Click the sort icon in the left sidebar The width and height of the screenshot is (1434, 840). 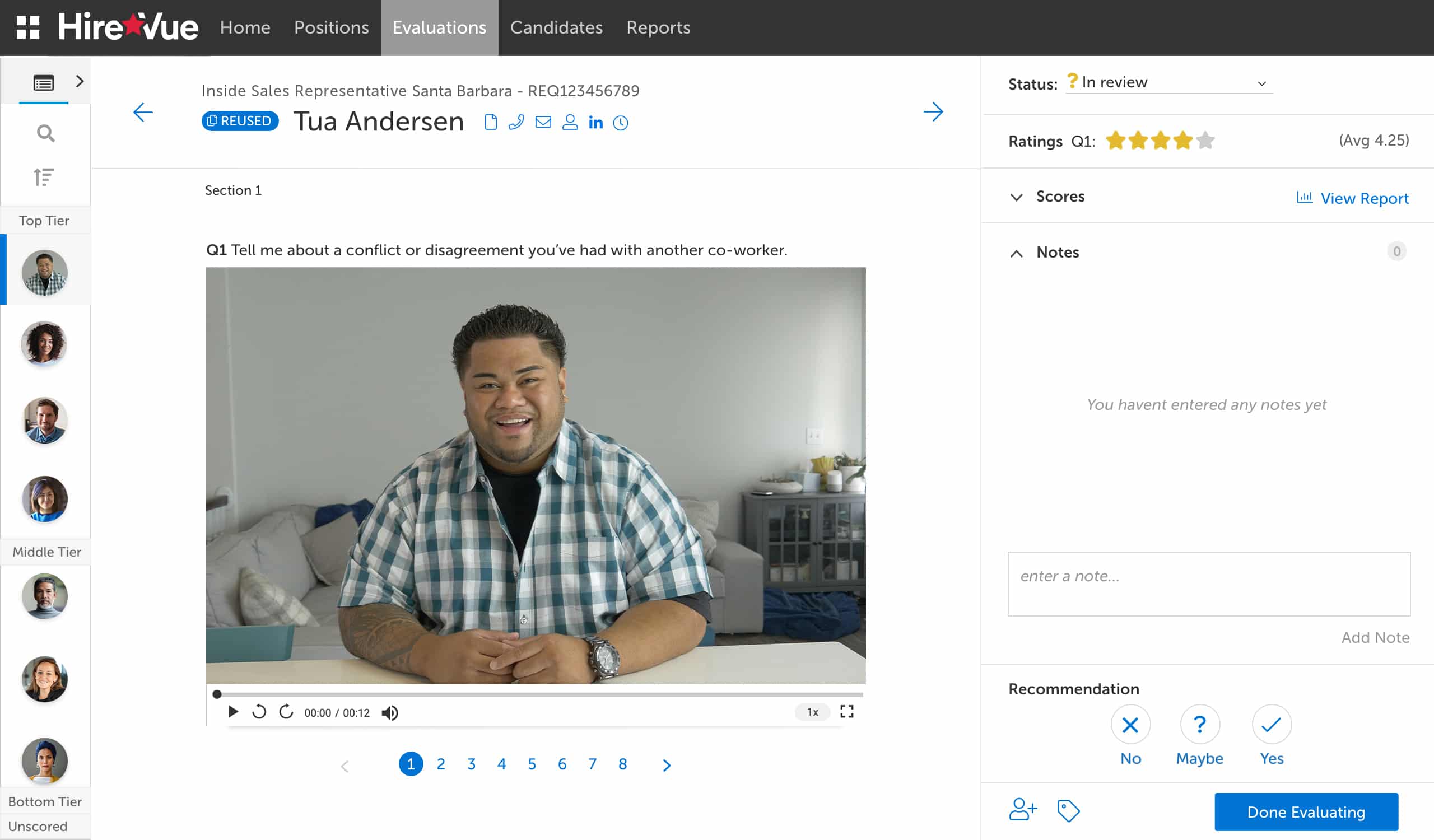[x=44, y=177]
